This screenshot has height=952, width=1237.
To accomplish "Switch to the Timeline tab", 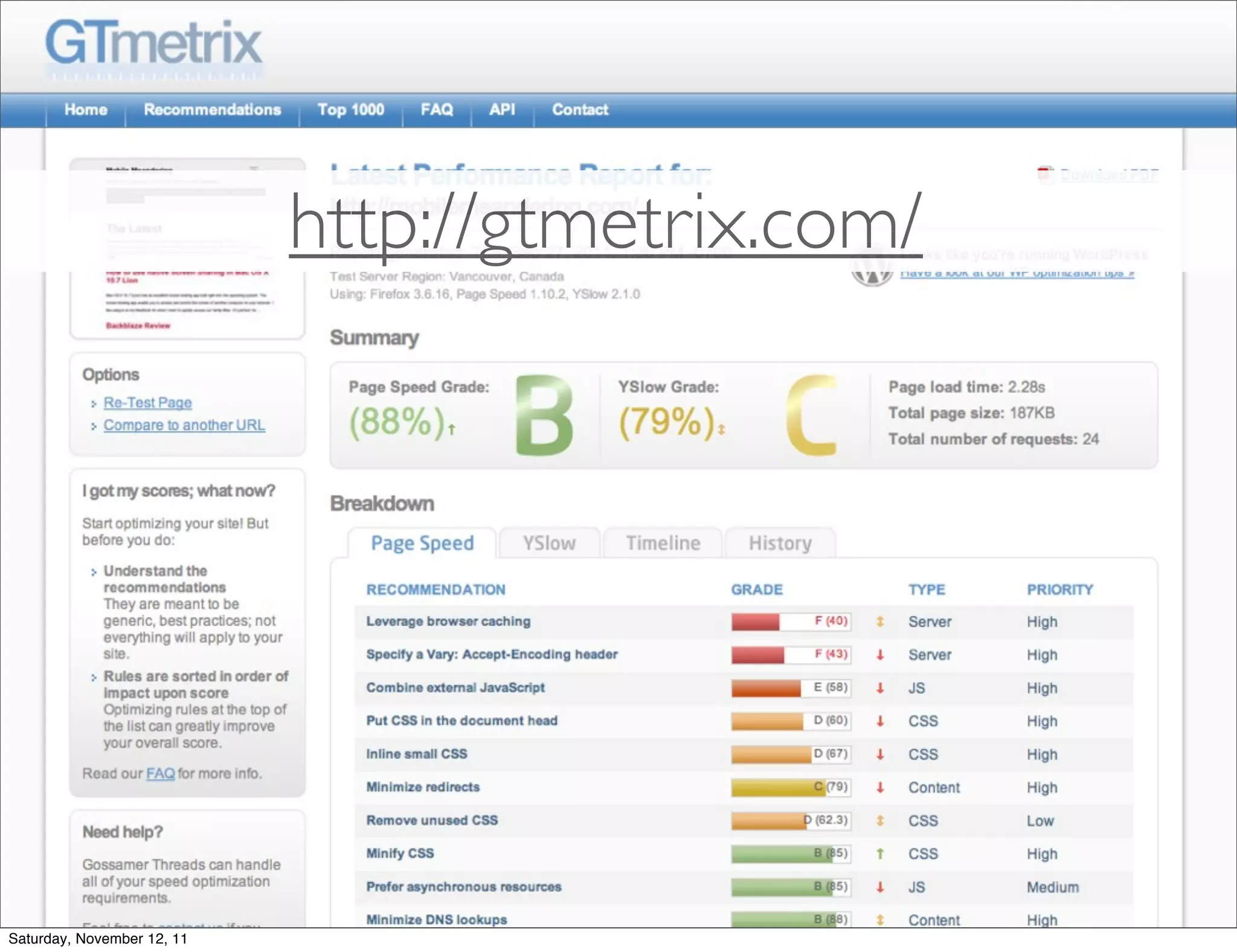I will pyautogui.click(x=663, y=543).
